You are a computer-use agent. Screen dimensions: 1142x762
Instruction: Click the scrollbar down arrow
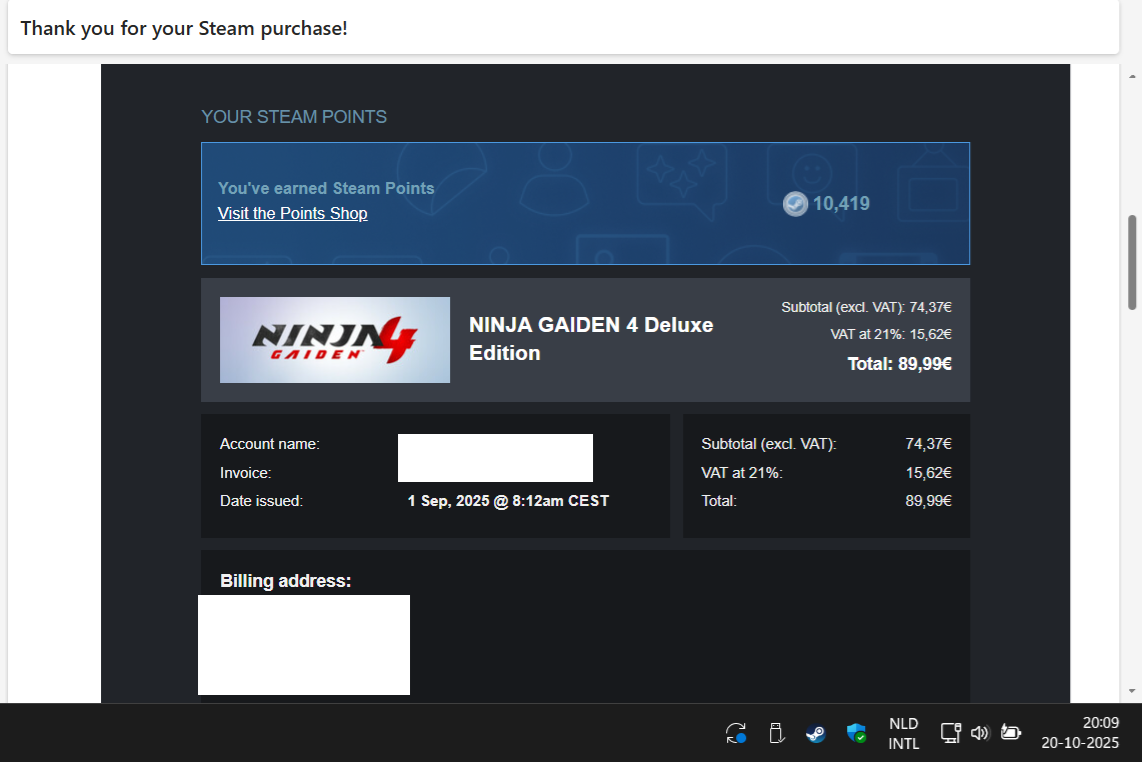[x=1132, y=691]
